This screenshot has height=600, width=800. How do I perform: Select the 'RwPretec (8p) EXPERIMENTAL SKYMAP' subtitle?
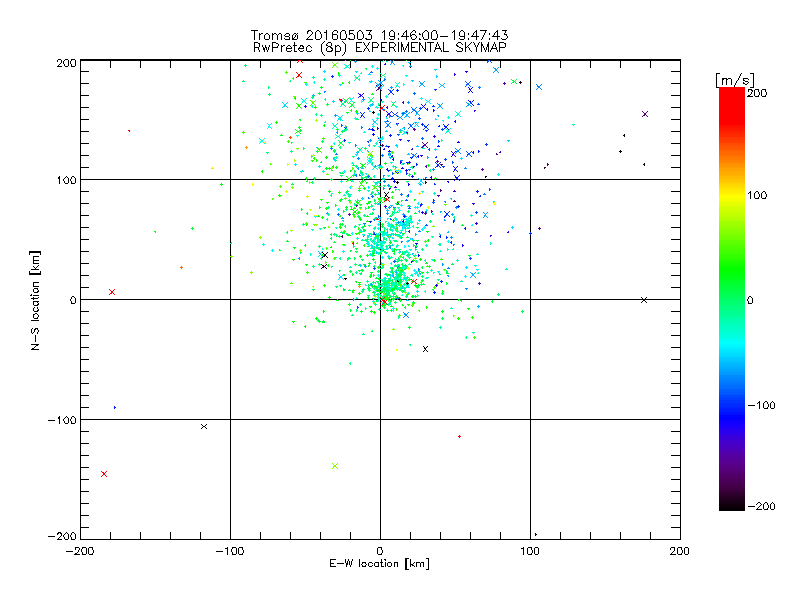[380, 48]
